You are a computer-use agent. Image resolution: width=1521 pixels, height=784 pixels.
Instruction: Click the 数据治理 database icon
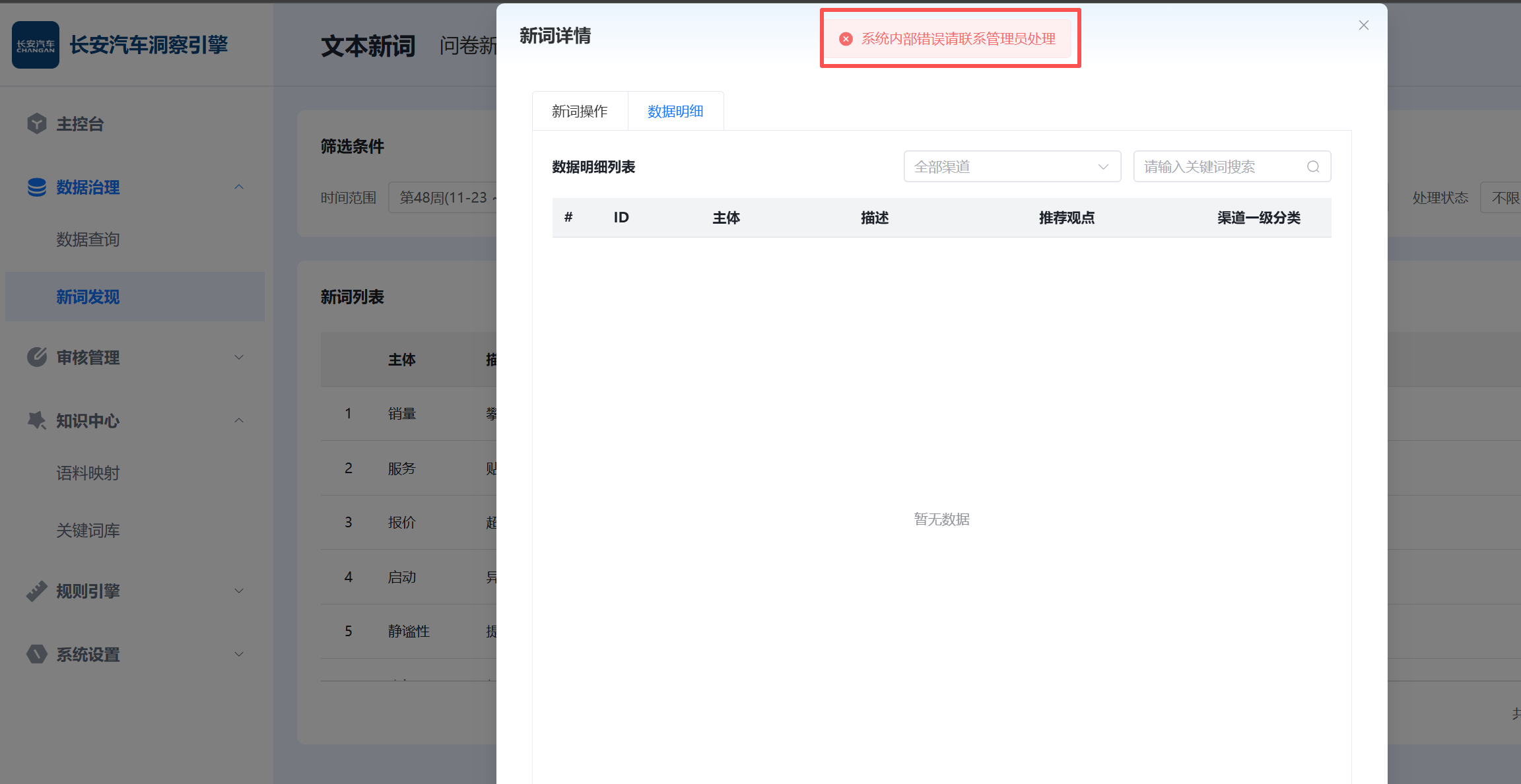click(x=37, y=187)
